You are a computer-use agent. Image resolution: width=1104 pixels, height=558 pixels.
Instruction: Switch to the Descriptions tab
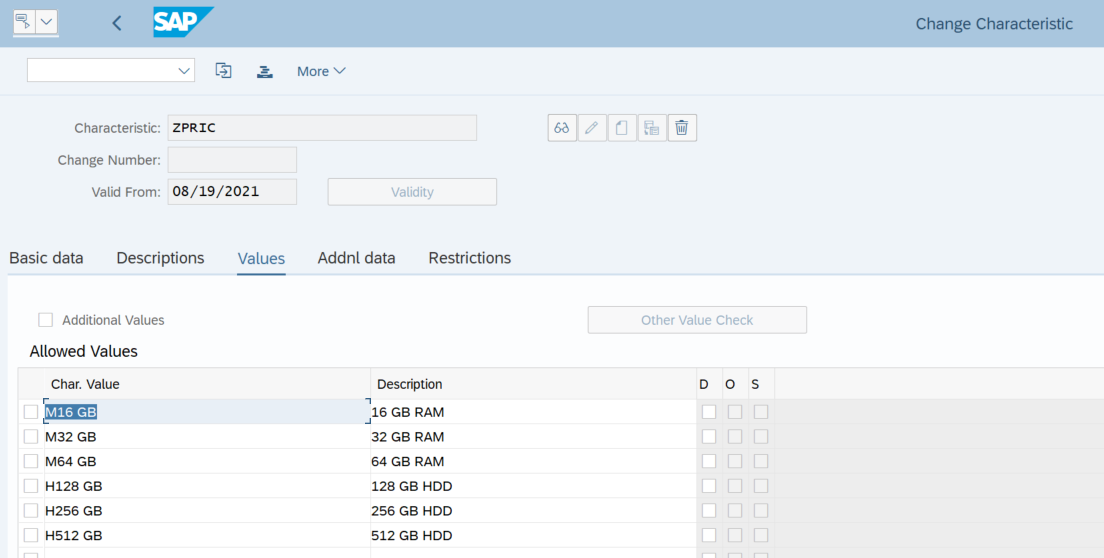(161, 258)
